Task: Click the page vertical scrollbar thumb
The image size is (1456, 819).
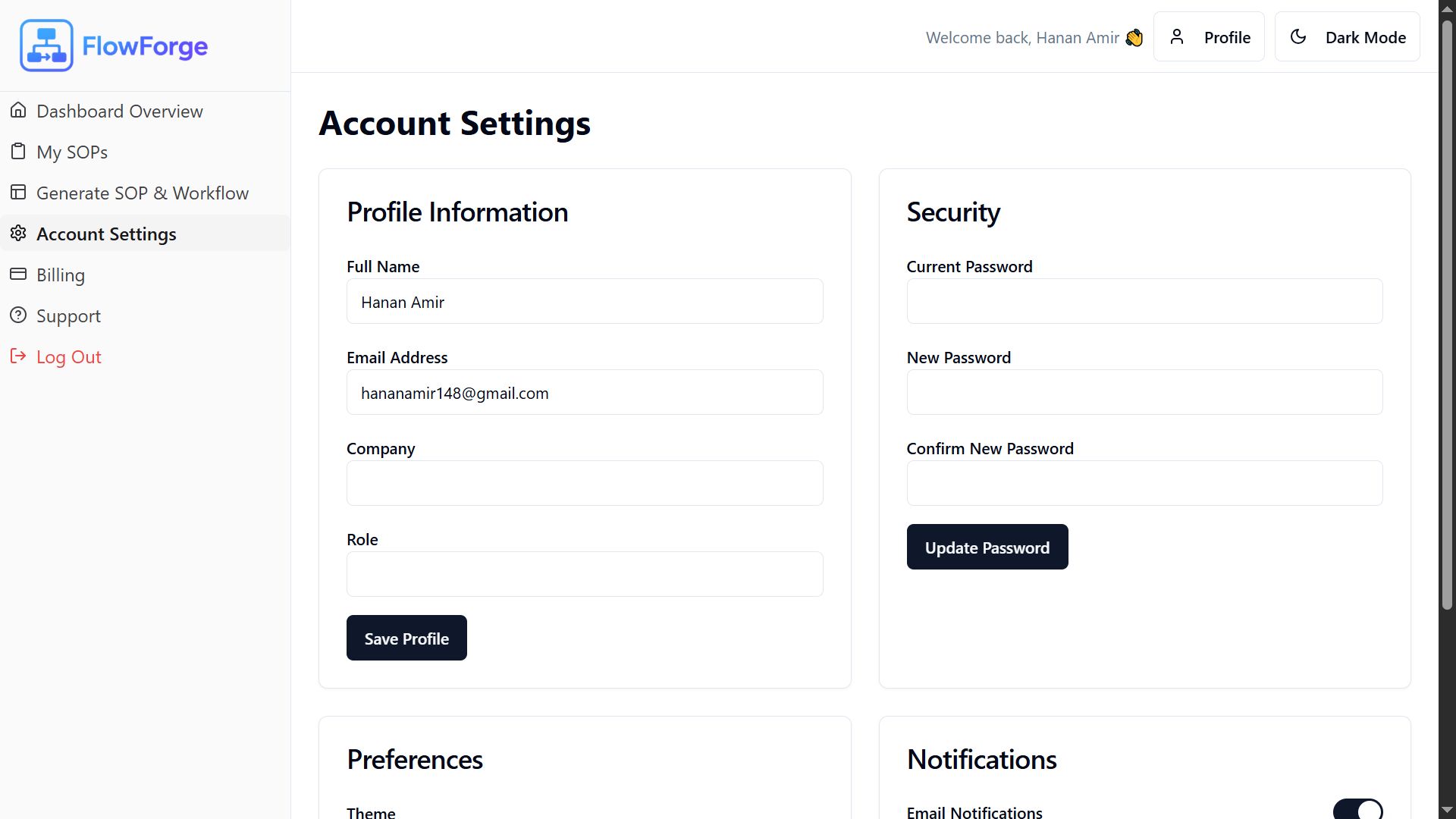Action: 1447,315
